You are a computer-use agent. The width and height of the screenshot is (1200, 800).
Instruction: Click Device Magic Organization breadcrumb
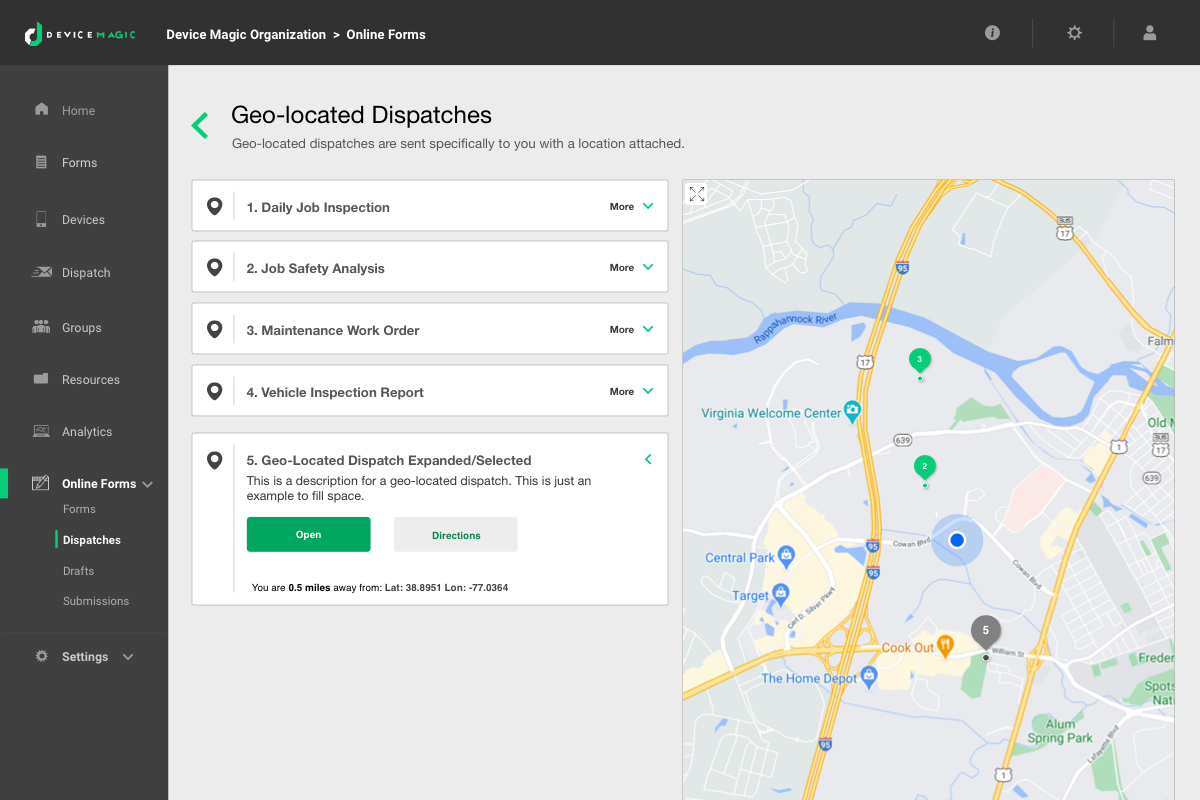[246, 34]
